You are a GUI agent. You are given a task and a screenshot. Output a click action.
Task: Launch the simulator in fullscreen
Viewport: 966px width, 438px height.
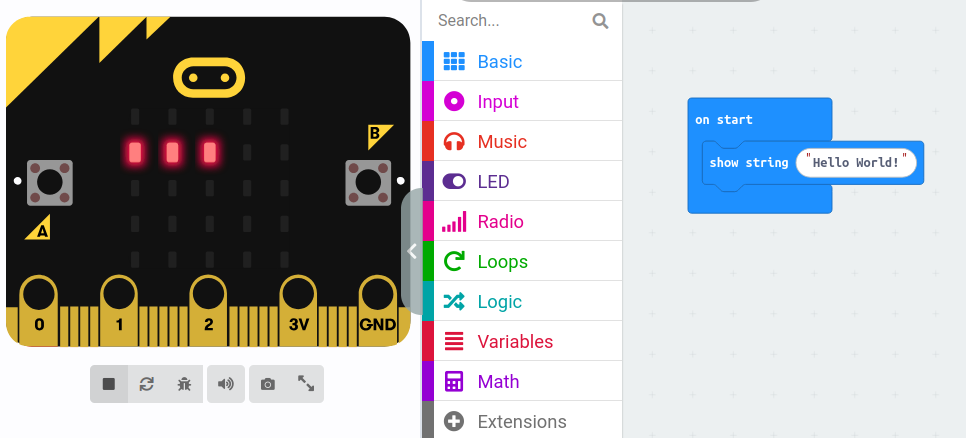tap(306, 384)
